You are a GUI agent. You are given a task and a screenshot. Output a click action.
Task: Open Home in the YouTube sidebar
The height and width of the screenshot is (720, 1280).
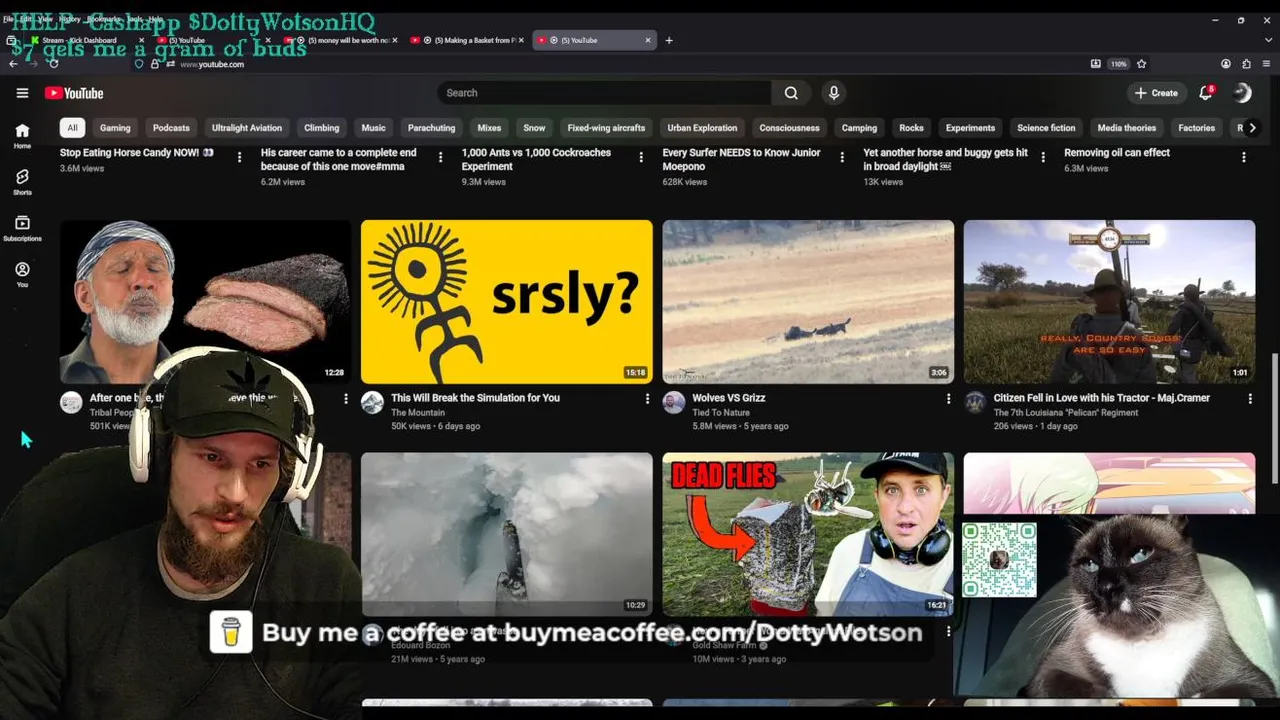pos(22,136)
